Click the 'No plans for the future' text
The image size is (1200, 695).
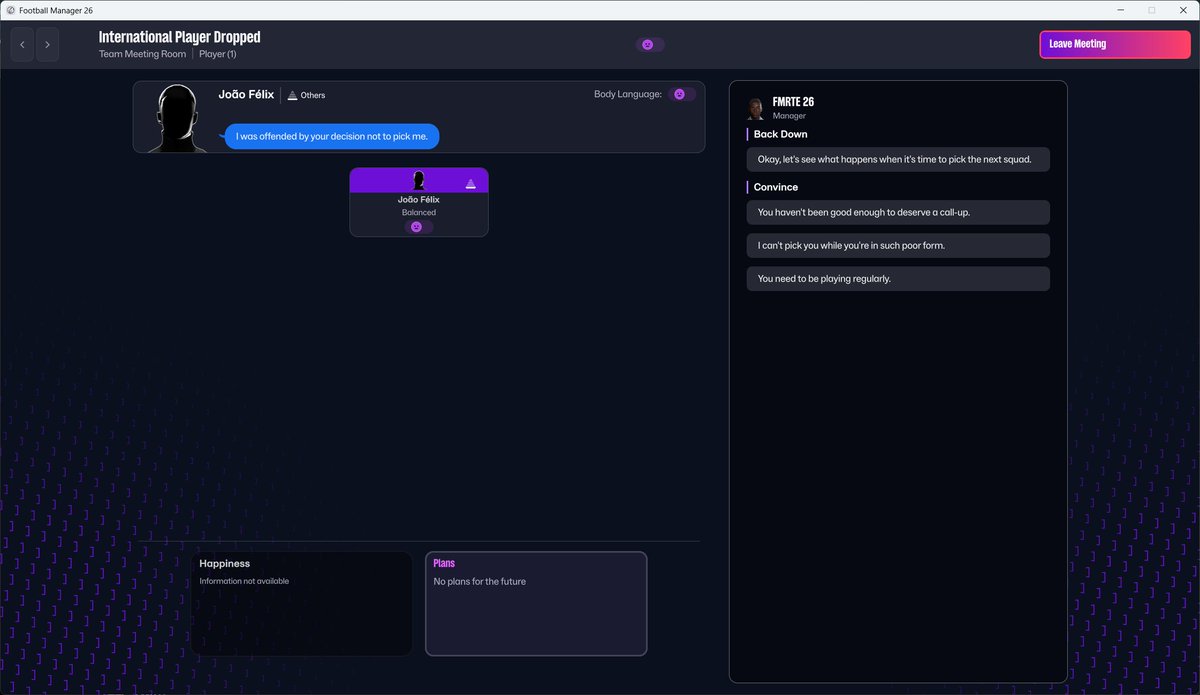pyautogui.click(x=479, y=582)
